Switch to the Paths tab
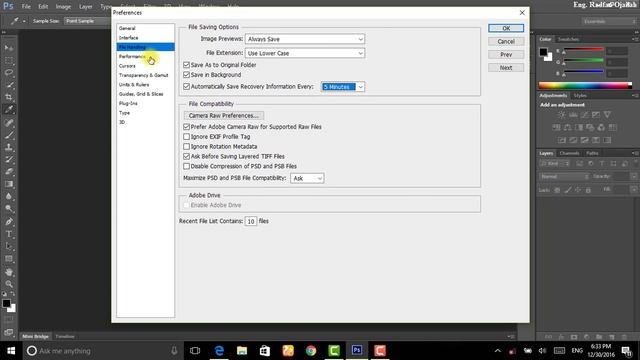This screenshot has height=360, width=640. click(x=592, y=153)
